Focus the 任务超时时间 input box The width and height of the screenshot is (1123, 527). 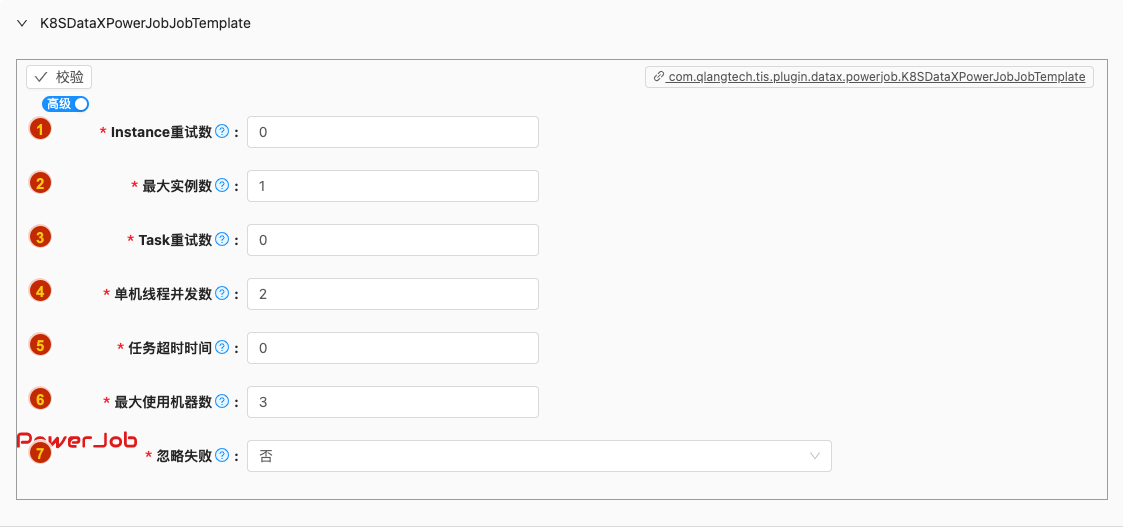393,348
